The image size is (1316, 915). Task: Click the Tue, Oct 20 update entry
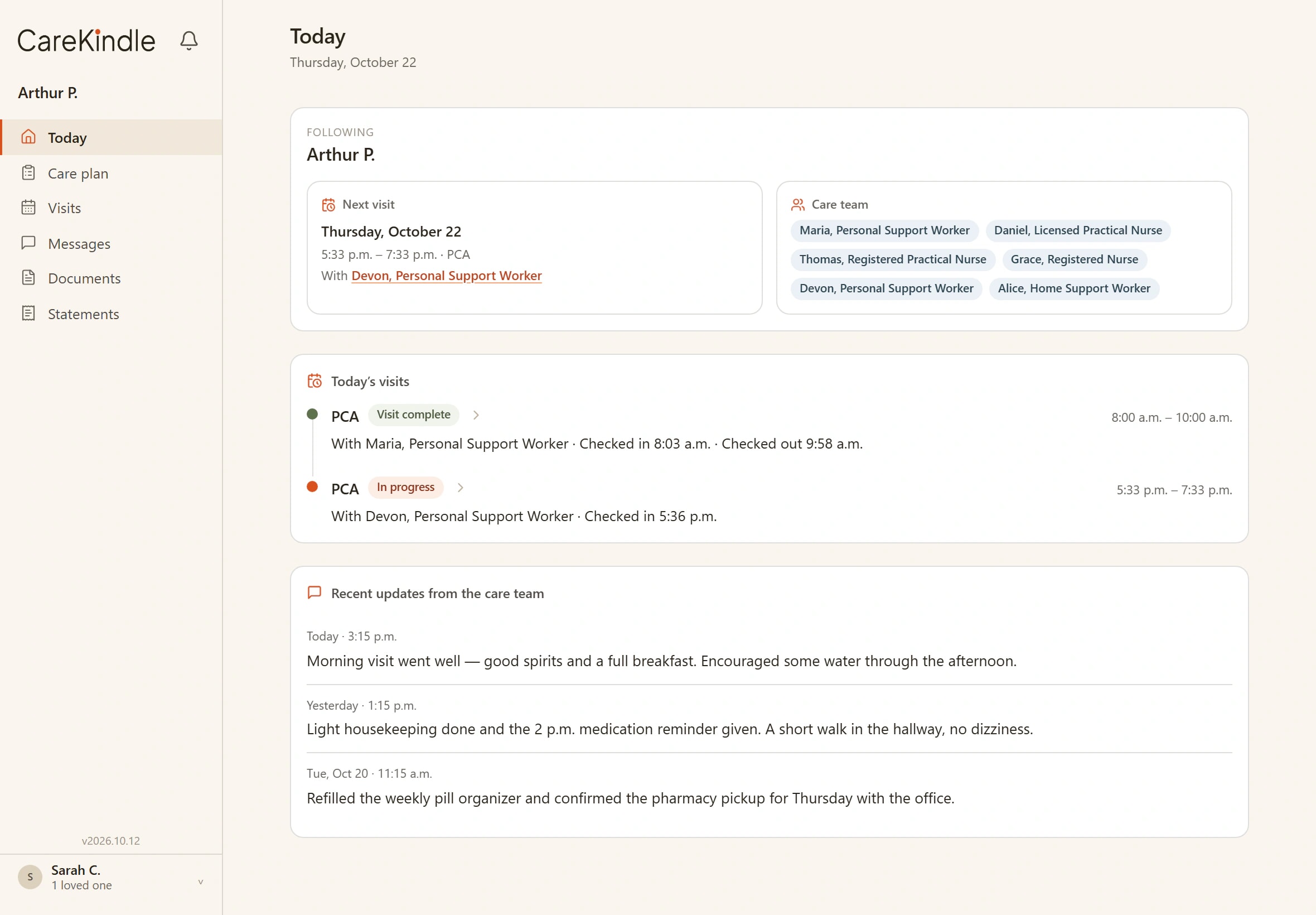pos(770,787)
